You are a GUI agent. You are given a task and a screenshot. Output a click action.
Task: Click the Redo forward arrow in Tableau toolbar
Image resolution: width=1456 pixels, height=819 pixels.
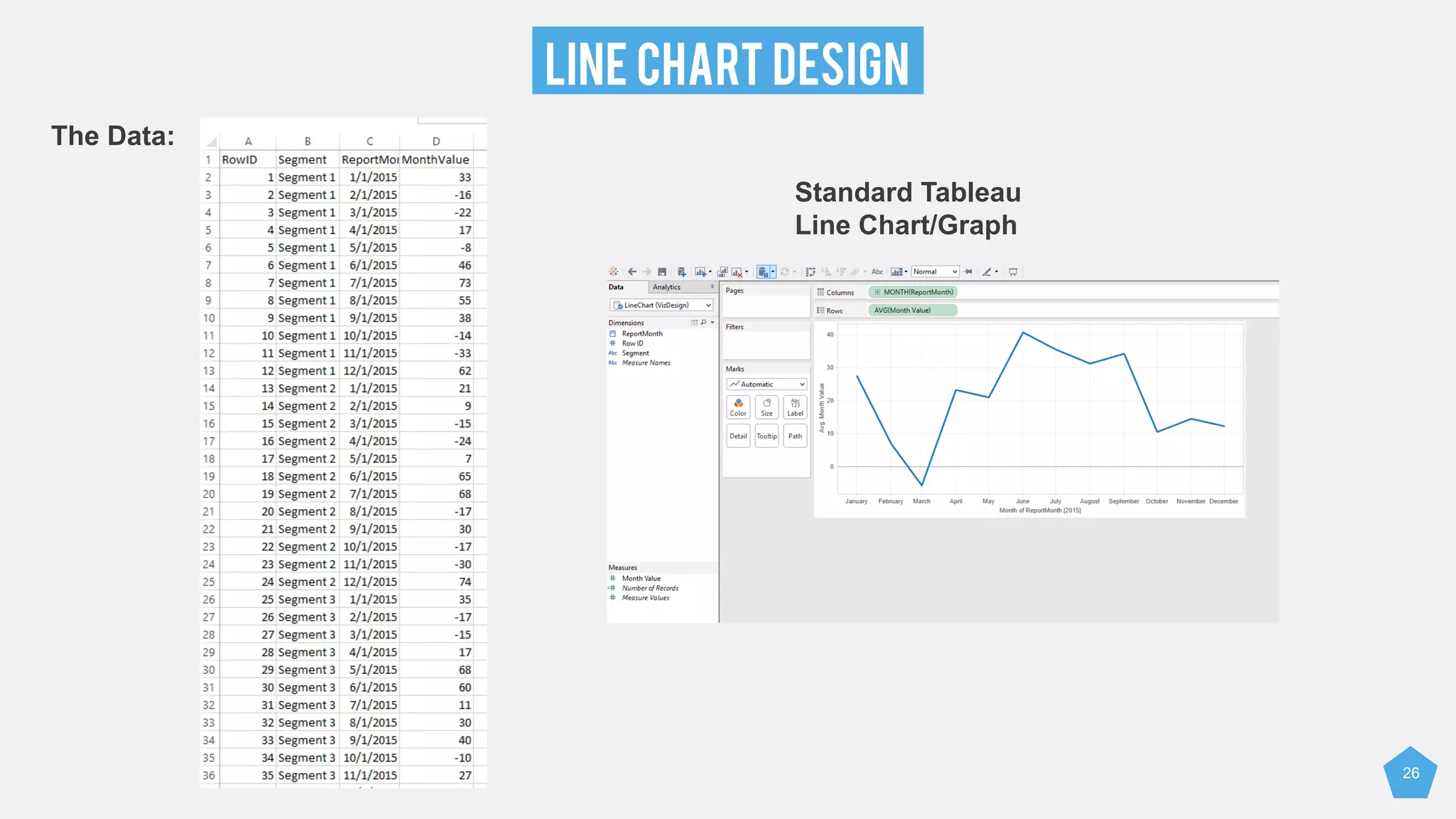(647, 272)
